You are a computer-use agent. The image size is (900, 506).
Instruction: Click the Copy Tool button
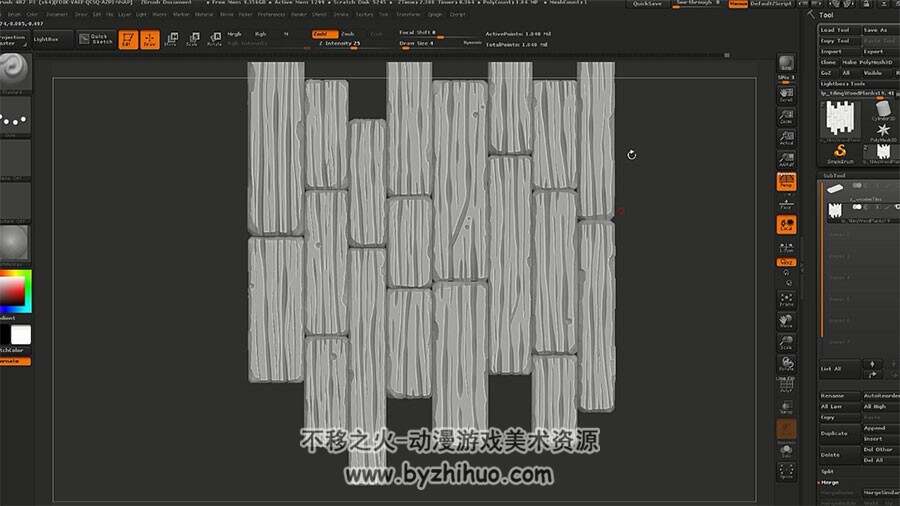pos(839,41)
